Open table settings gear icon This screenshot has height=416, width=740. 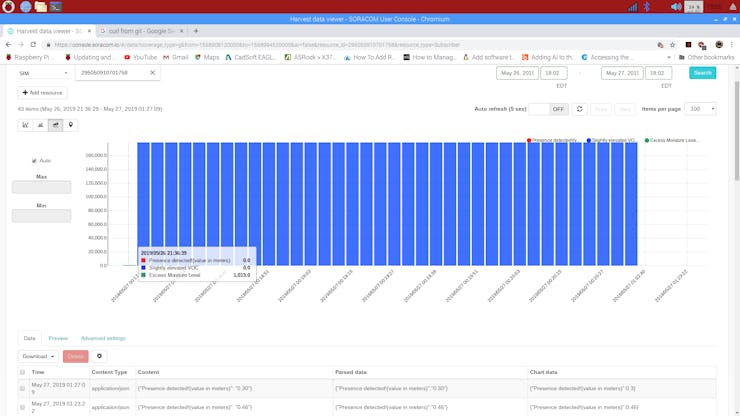tap(99, 356)
